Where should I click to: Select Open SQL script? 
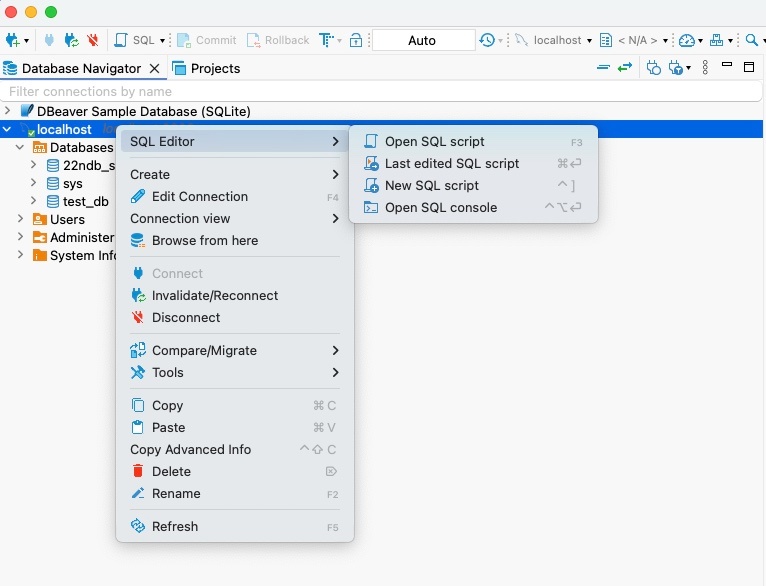[x=473, y=142]
